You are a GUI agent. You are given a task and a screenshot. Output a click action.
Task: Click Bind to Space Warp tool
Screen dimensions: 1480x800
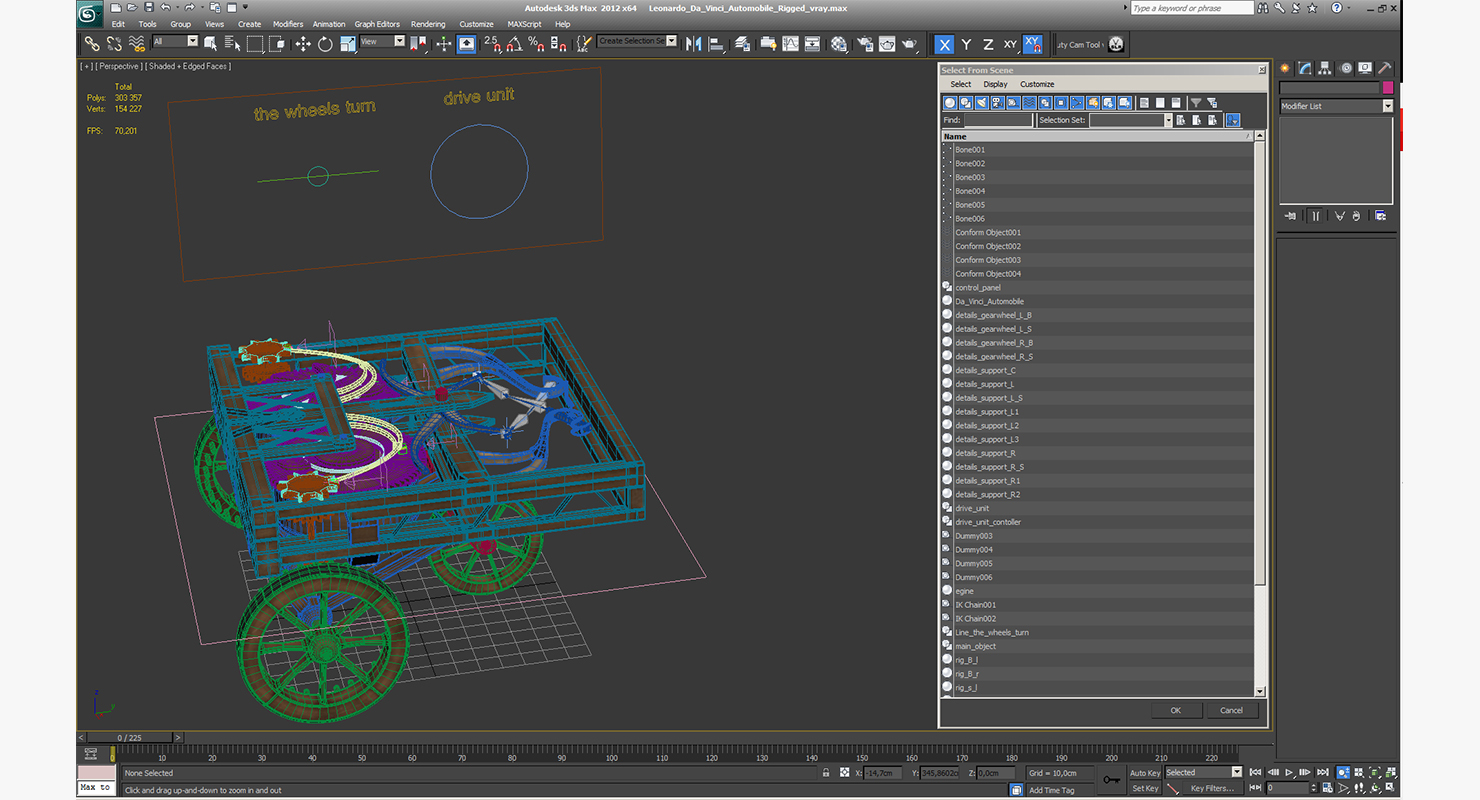[x=137, y=44]
